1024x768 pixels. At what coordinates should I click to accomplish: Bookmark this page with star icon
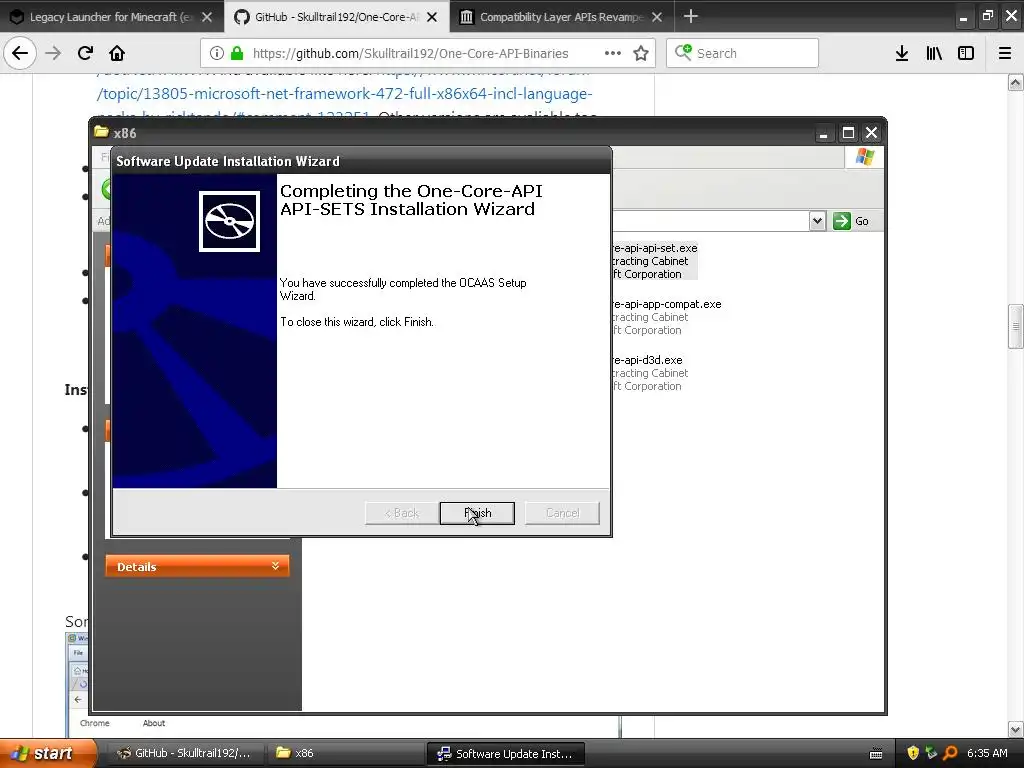point(641,53)
